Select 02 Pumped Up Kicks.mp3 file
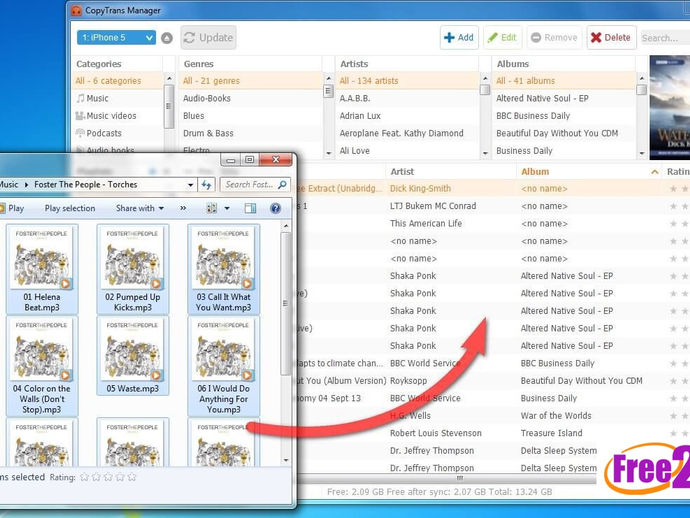Viewport: 690px width, 518px height. click(132, 269)
